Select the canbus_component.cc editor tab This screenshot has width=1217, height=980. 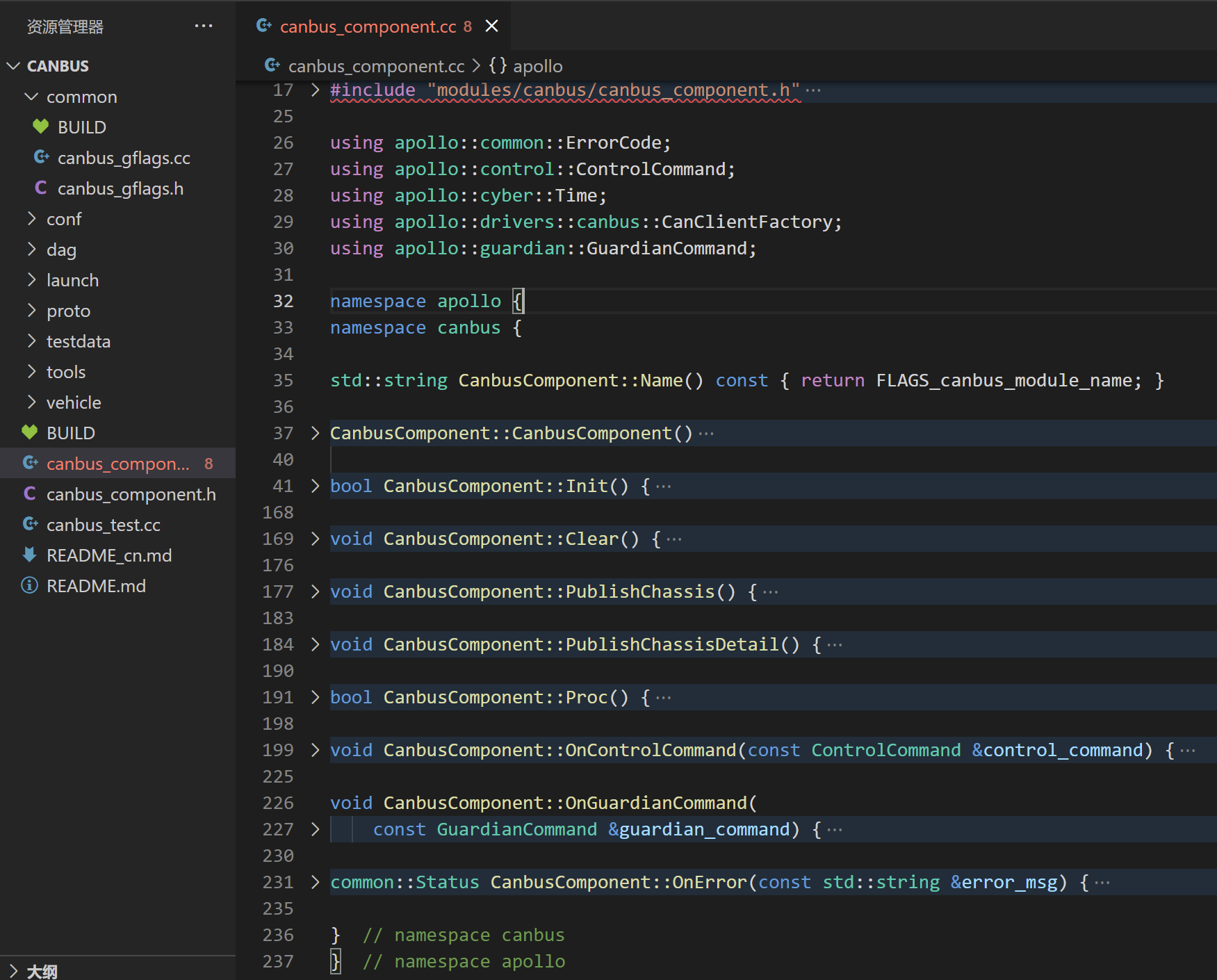(374, 26)
